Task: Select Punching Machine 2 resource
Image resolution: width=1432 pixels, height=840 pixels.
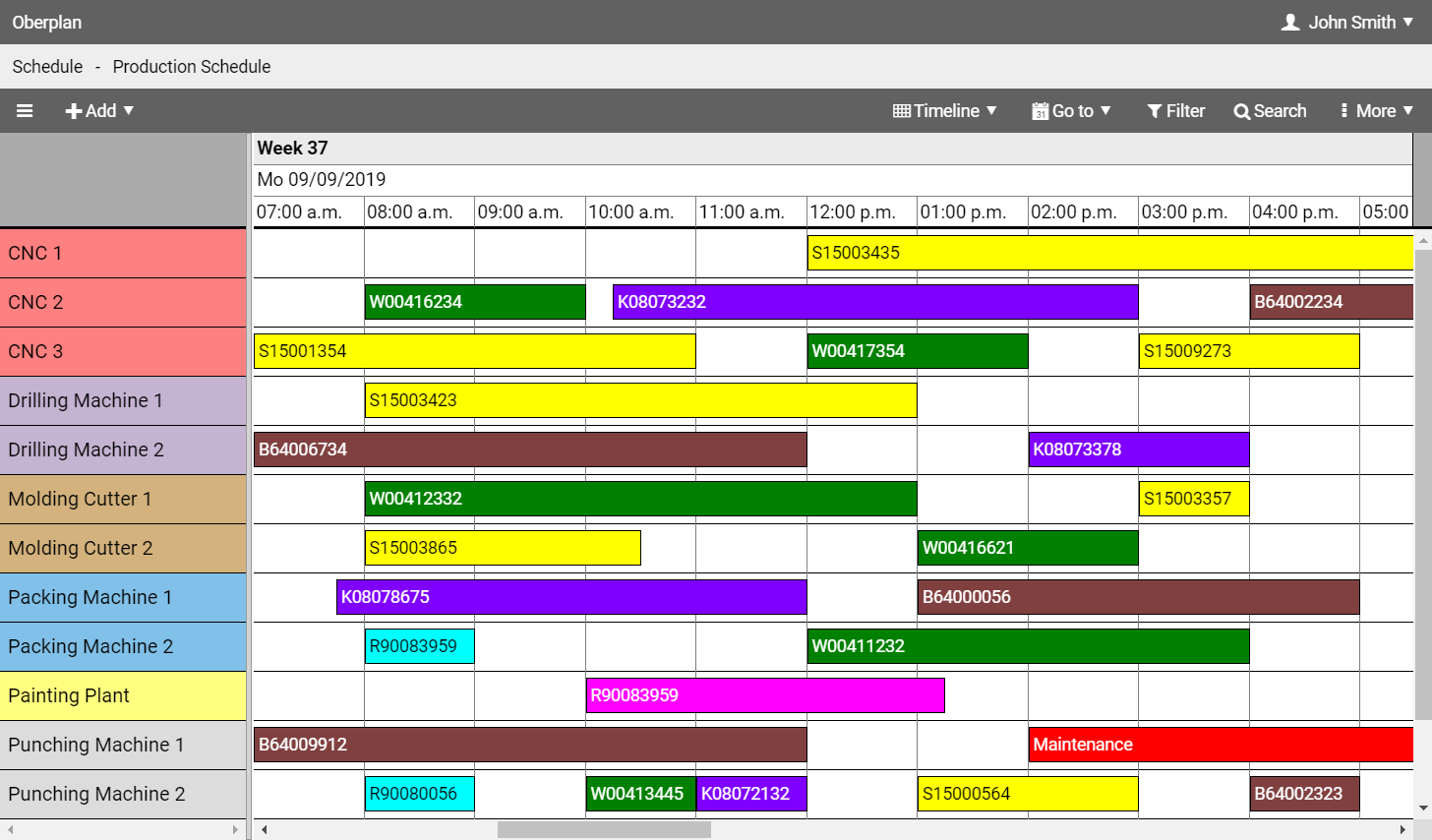Action: [123, 795]
